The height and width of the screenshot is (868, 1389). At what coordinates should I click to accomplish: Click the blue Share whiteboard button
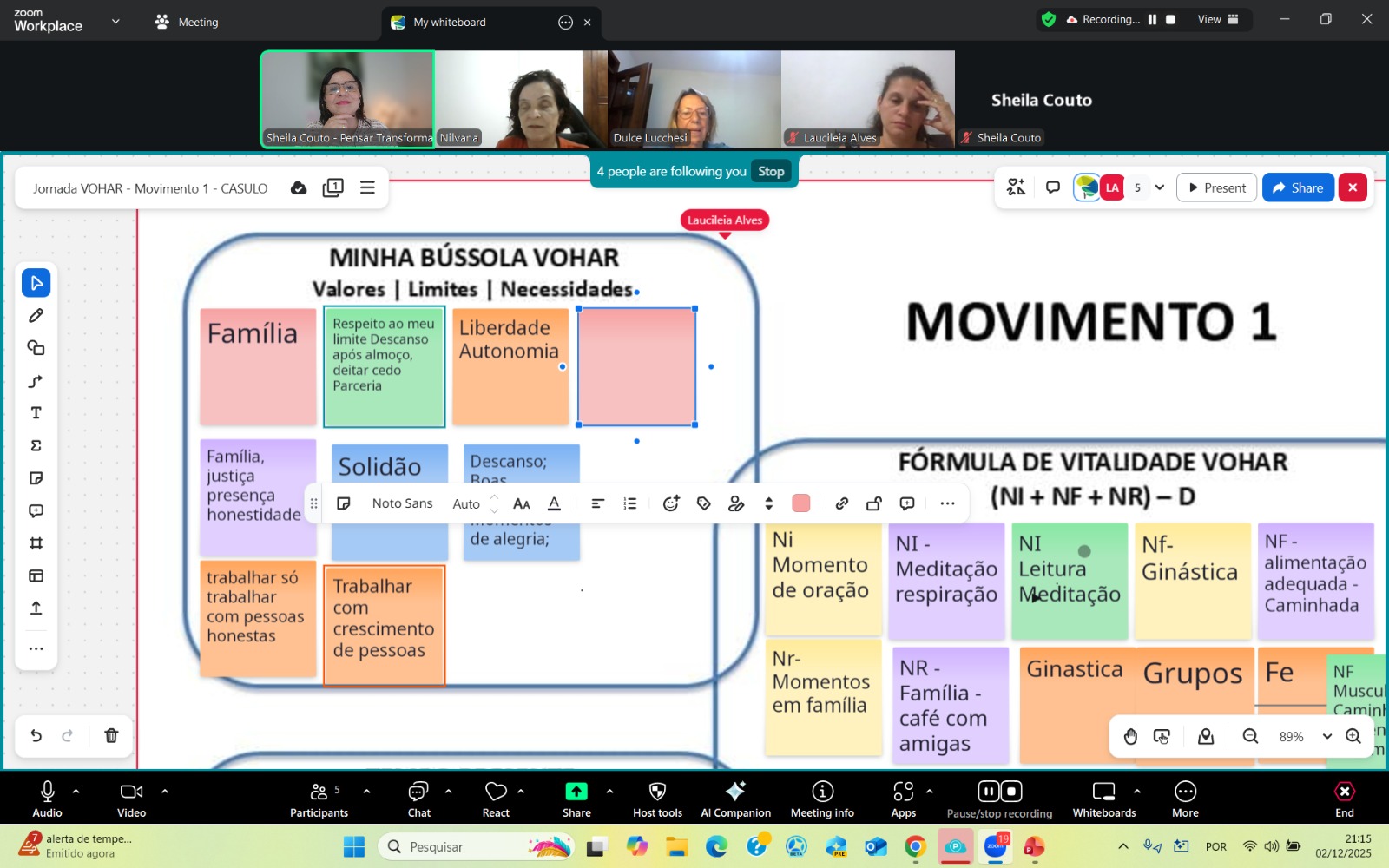click(x=1297, y=187)
